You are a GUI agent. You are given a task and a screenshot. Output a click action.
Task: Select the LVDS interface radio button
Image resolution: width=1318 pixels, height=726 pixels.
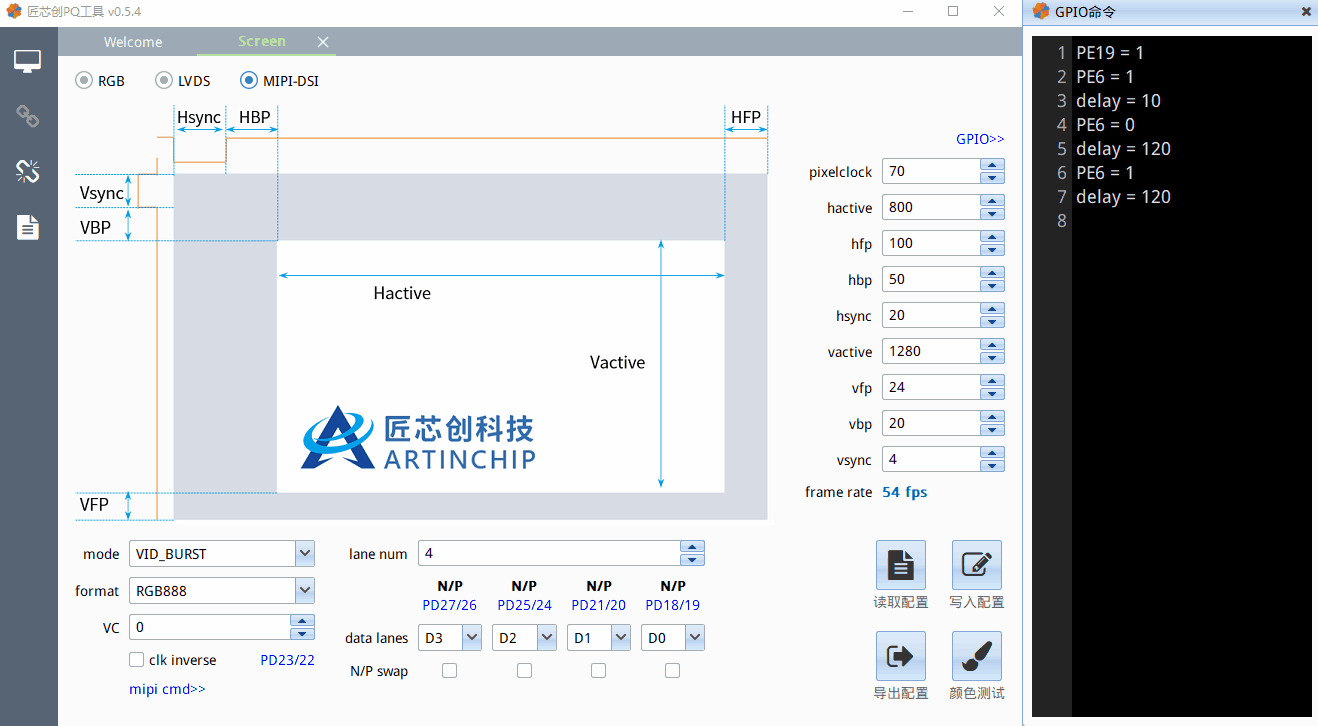(164, 80)
